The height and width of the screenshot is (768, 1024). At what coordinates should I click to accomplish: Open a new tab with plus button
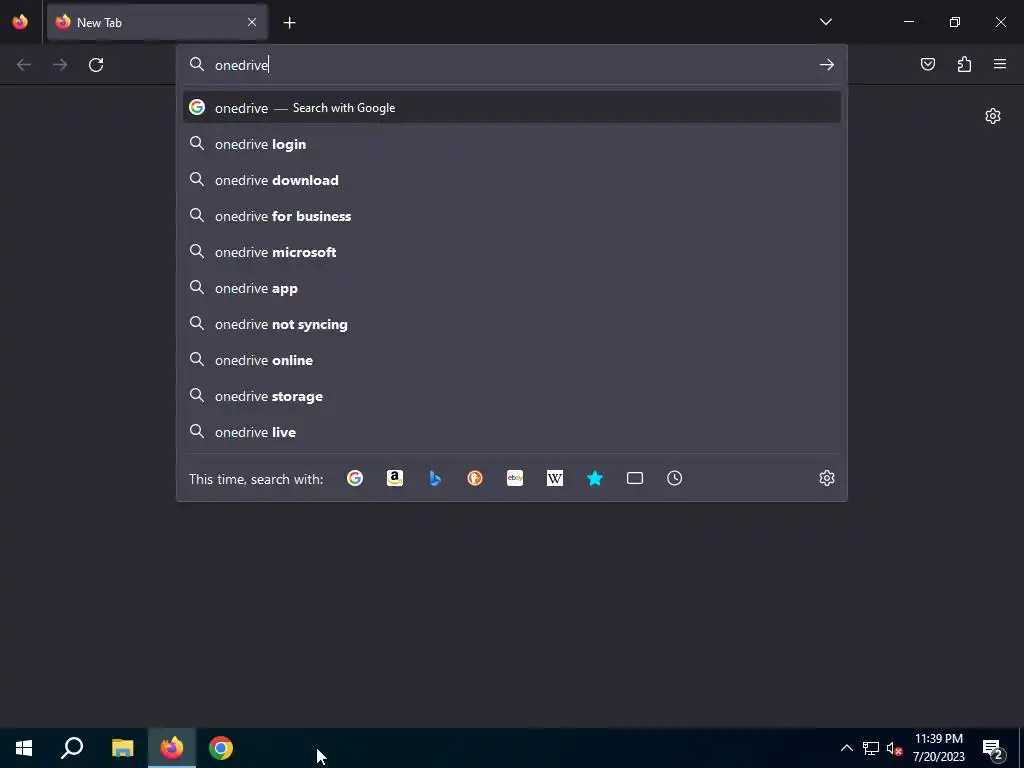pos(289,23)
